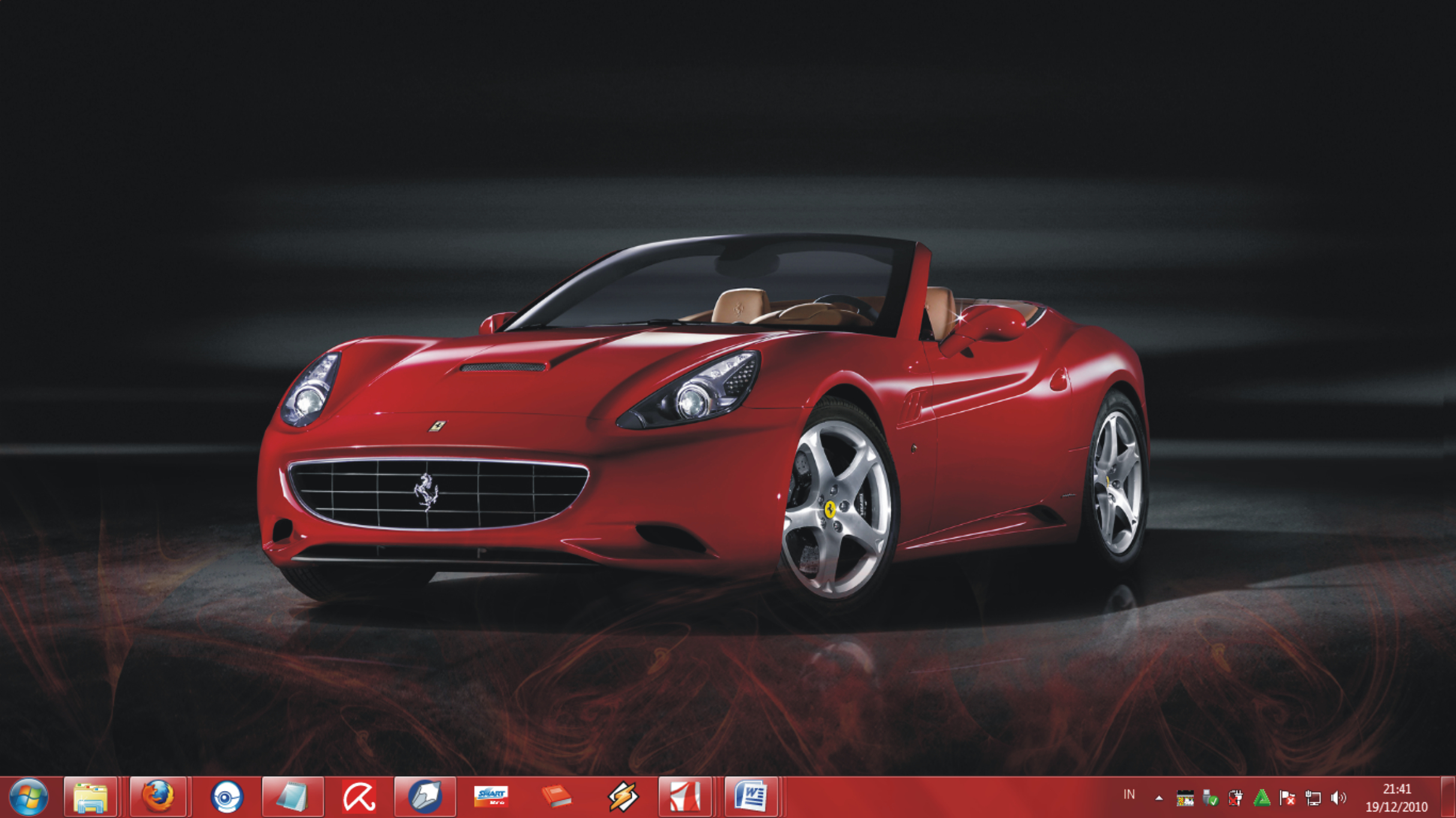The image size is (1456, 818).
Task: Open the clock showing 21:41 19/12/2010
Action: (1397, 798)
